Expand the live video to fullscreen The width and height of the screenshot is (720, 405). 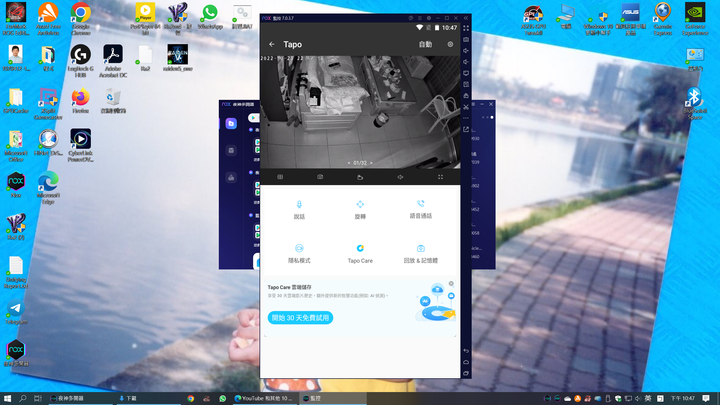click(x=440, y=177)
